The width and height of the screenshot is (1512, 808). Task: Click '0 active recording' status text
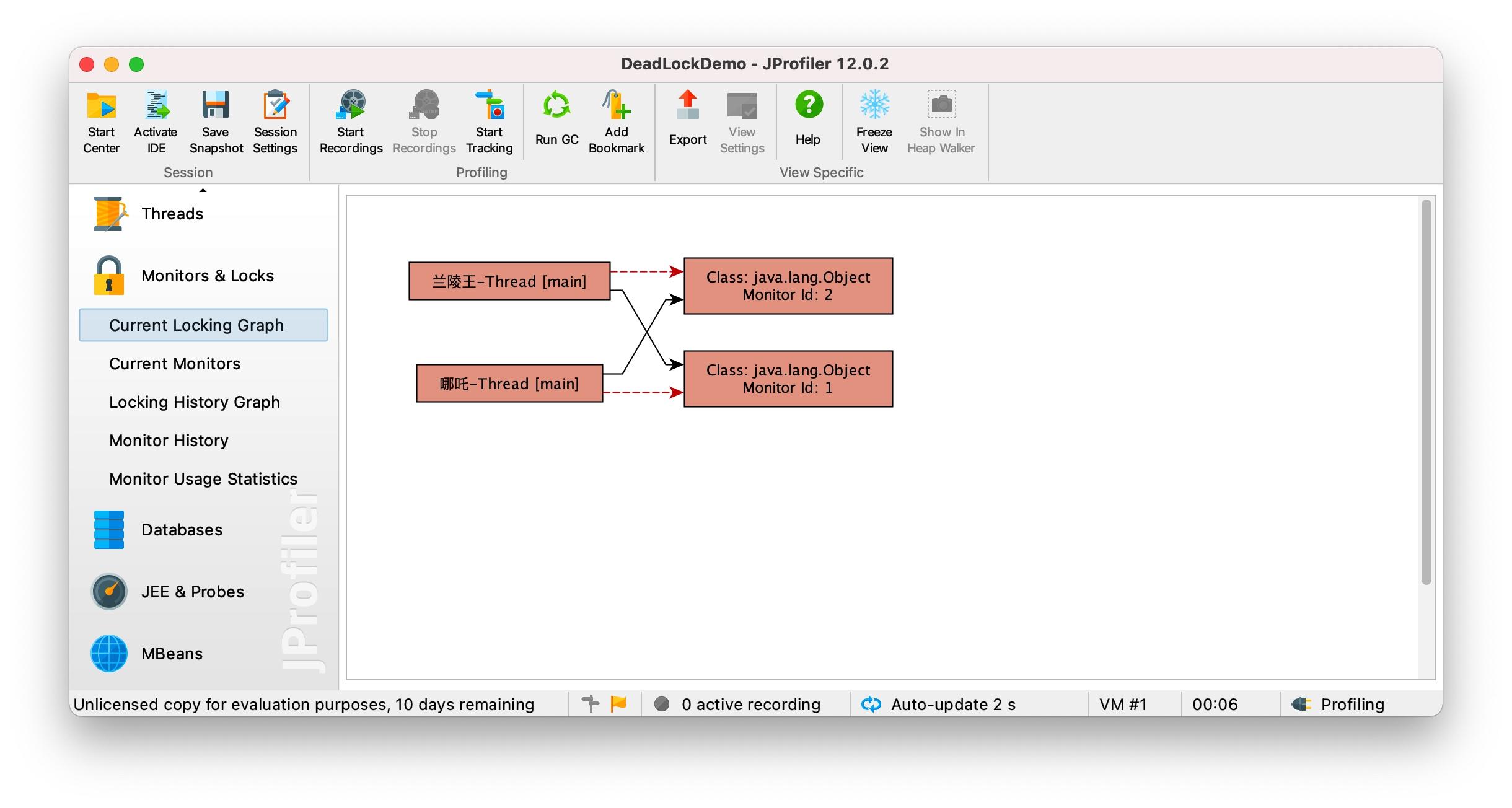click(x=751, y=705)
